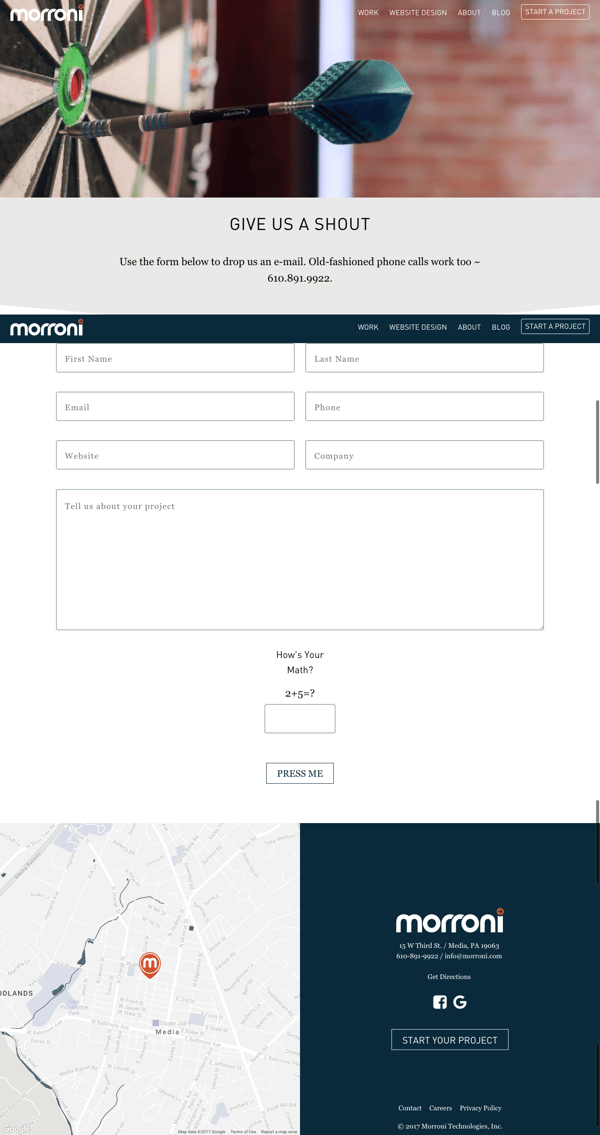Select the Company text field
The height and width of the screenshot is (1135, 600).
coord(424,456)
